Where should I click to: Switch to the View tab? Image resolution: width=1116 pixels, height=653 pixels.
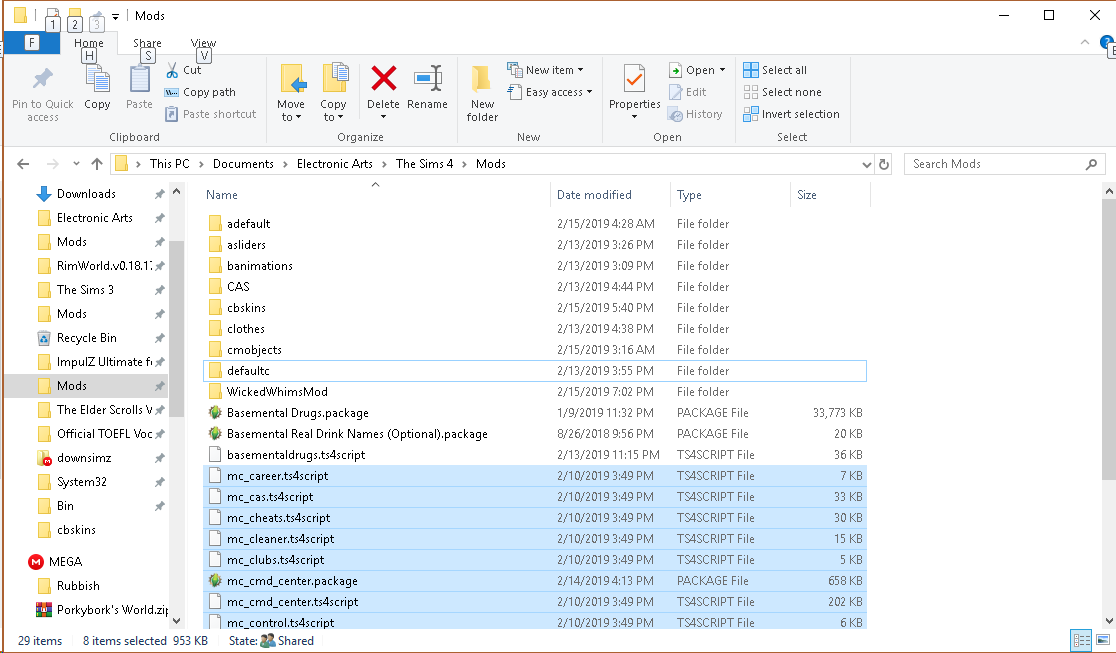coord(204,43)
